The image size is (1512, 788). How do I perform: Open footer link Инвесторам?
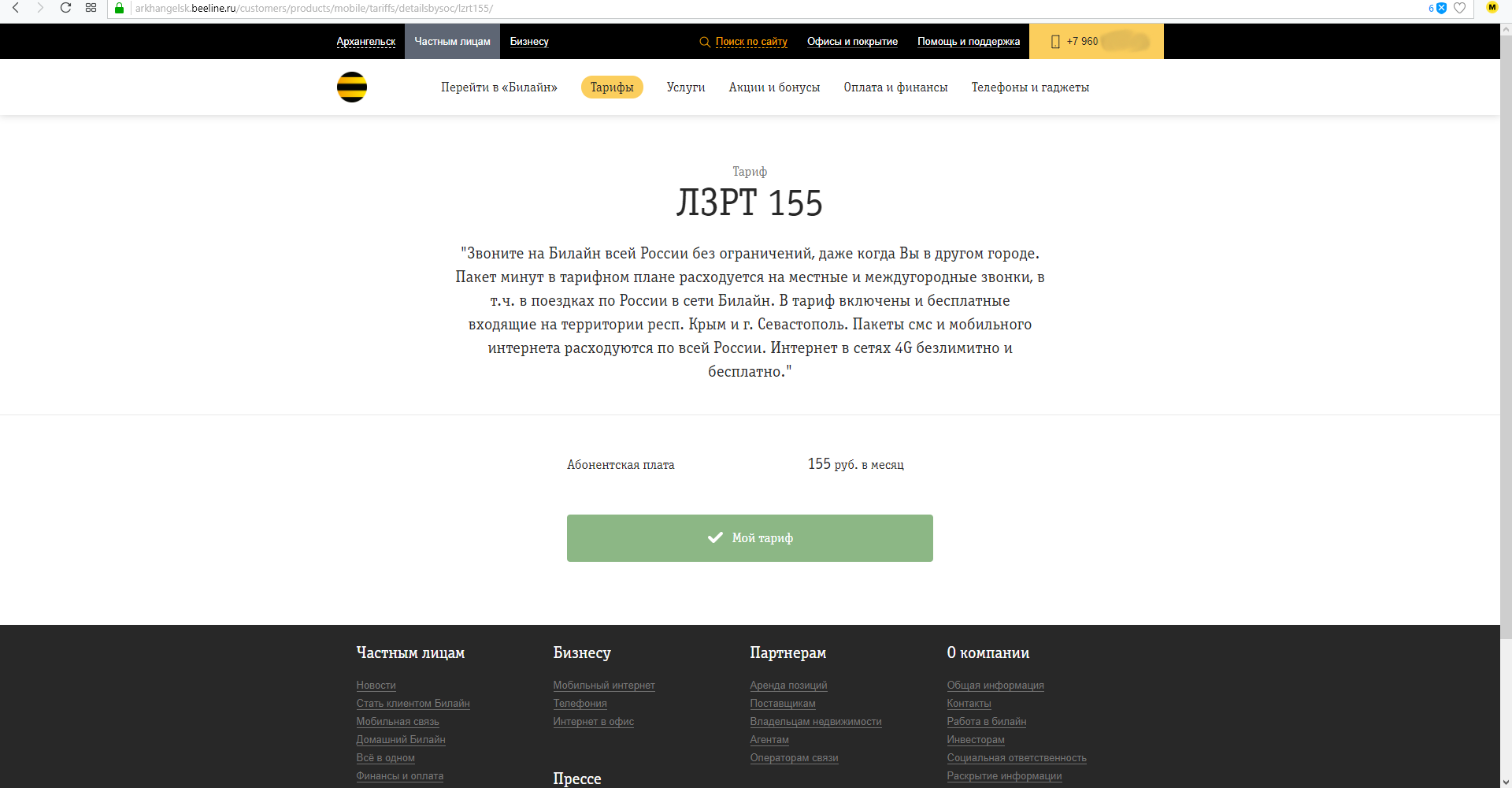pos(976,740)
